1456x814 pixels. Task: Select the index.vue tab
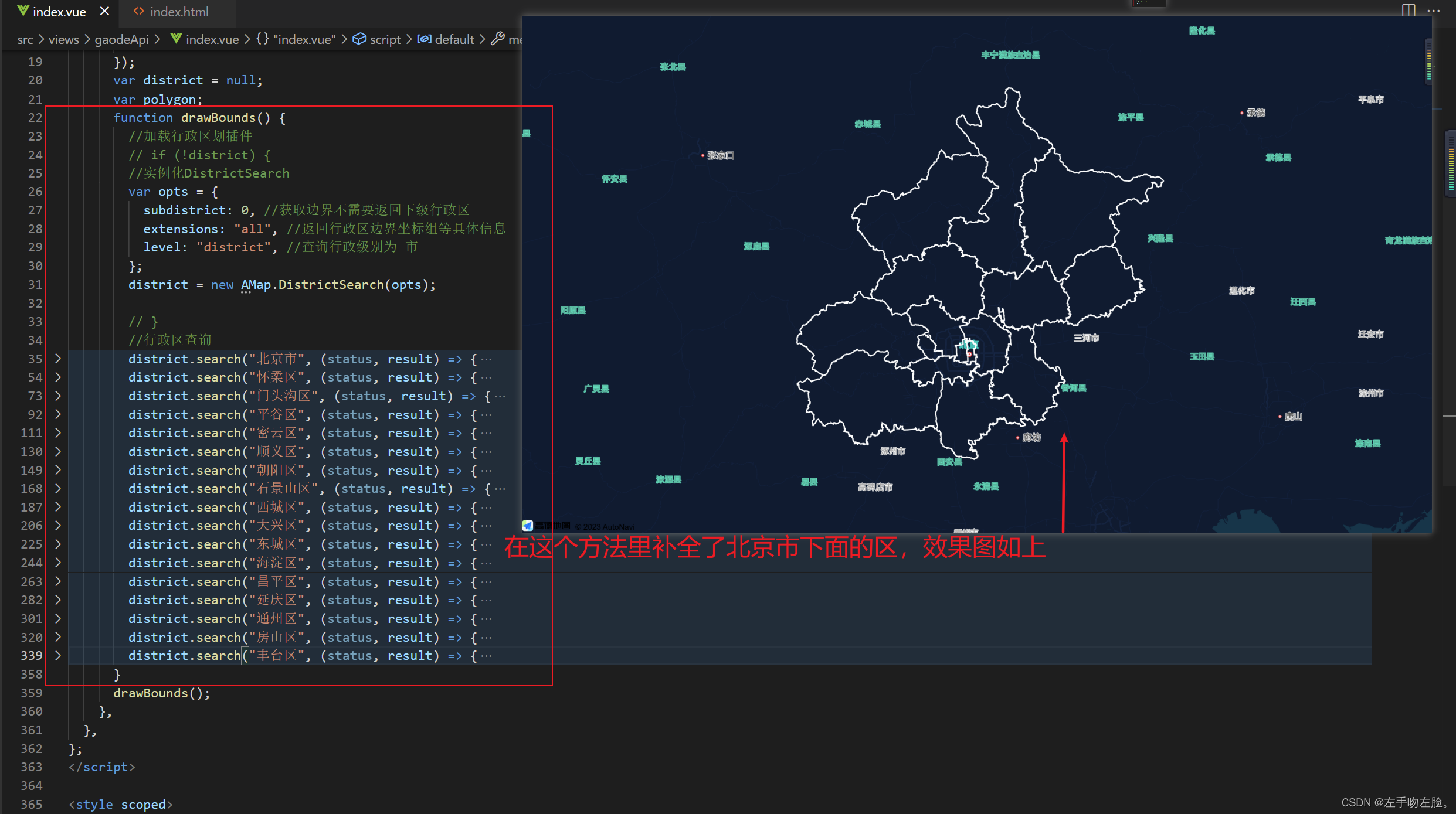click(59, 12)
